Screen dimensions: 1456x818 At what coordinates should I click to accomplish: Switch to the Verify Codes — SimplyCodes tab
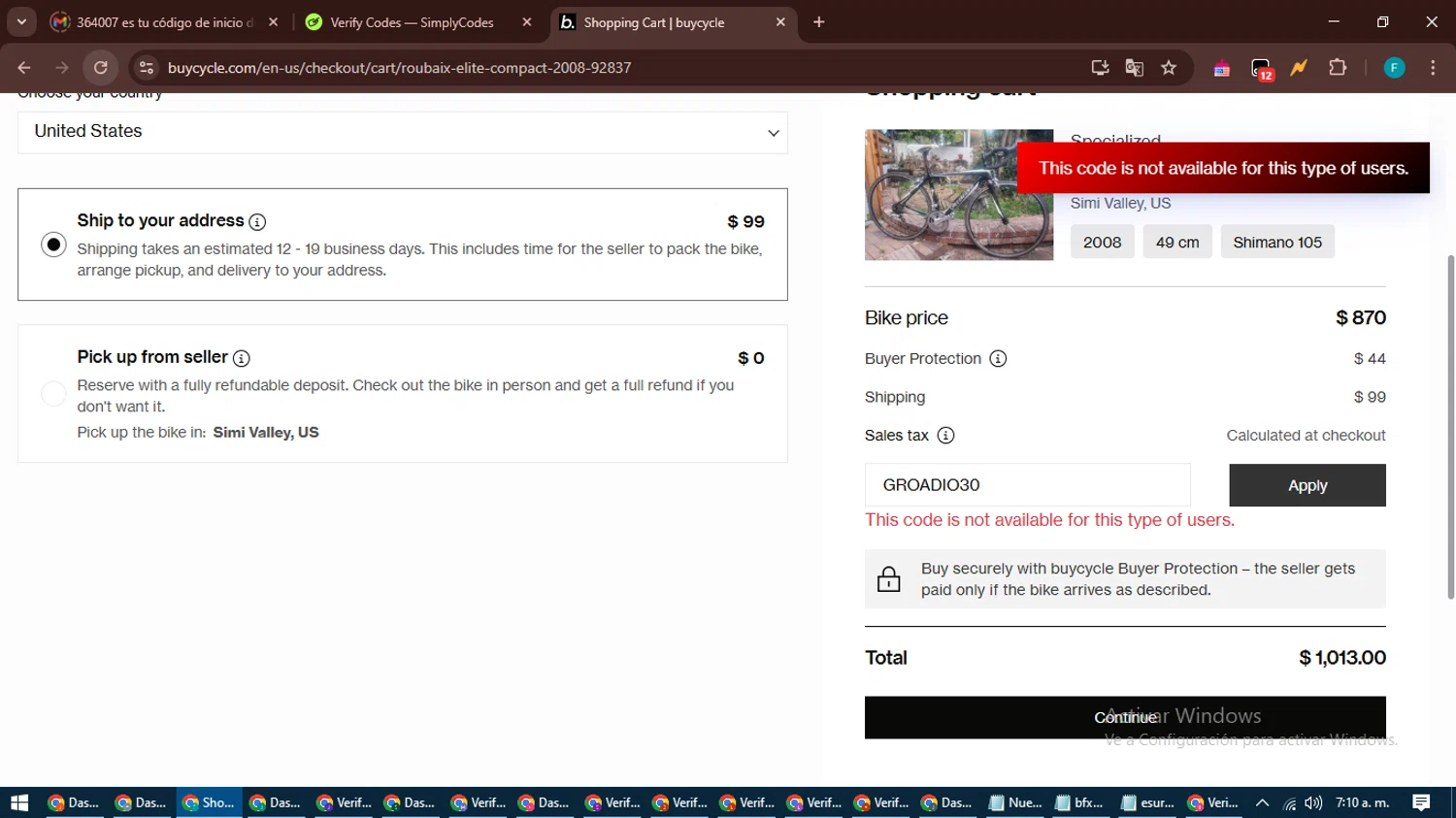tap(412, 21)
